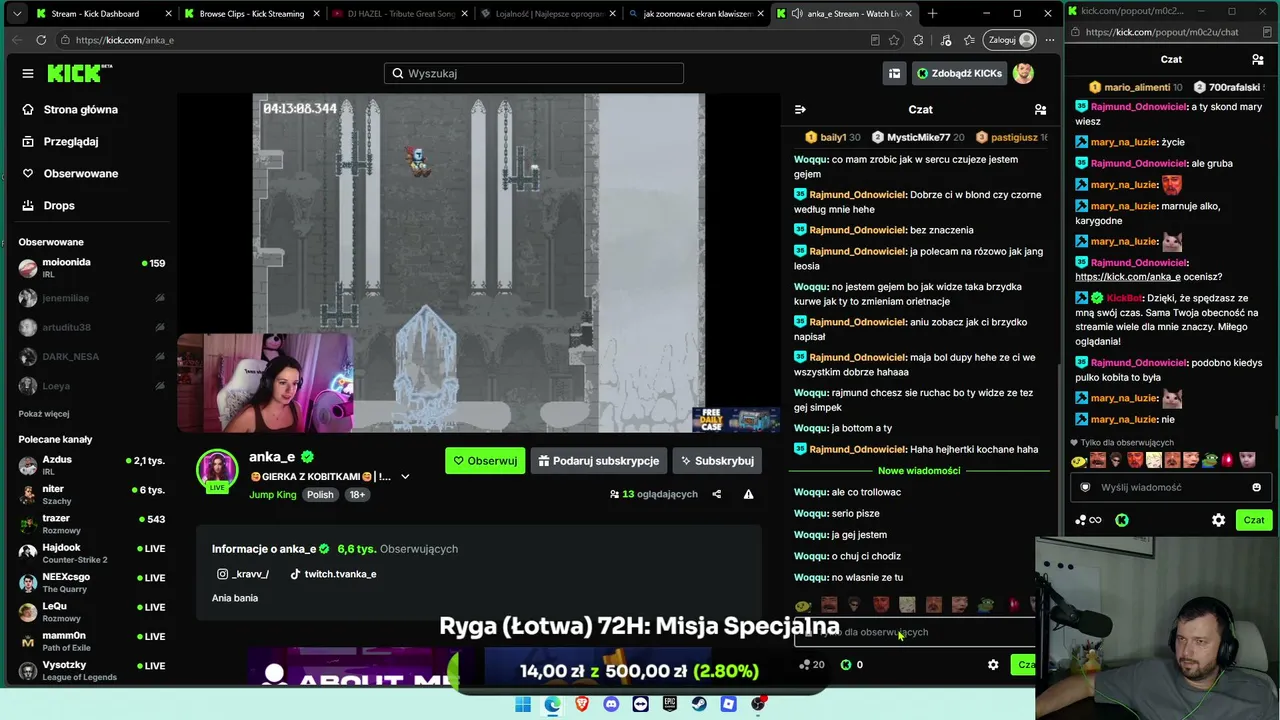Click the Subskrybuj button
Screen dimensions: 1280x720
717,461
